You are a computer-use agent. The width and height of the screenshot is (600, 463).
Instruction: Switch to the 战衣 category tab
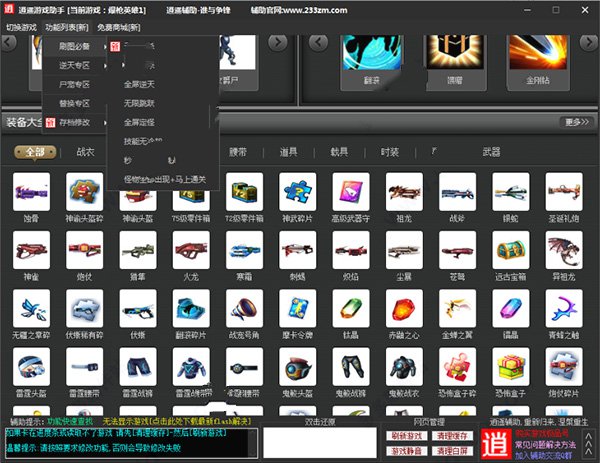(x=85, y=152)
